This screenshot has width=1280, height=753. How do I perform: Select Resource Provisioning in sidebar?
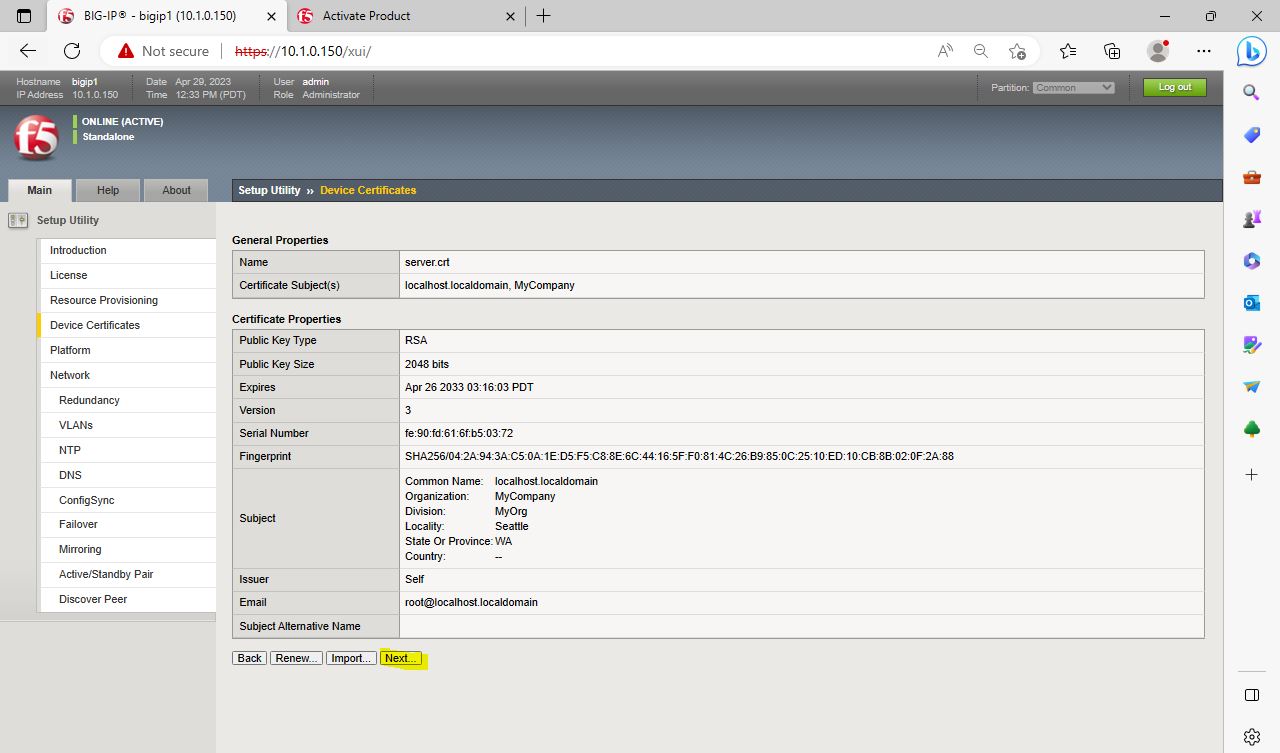[104, 300]
